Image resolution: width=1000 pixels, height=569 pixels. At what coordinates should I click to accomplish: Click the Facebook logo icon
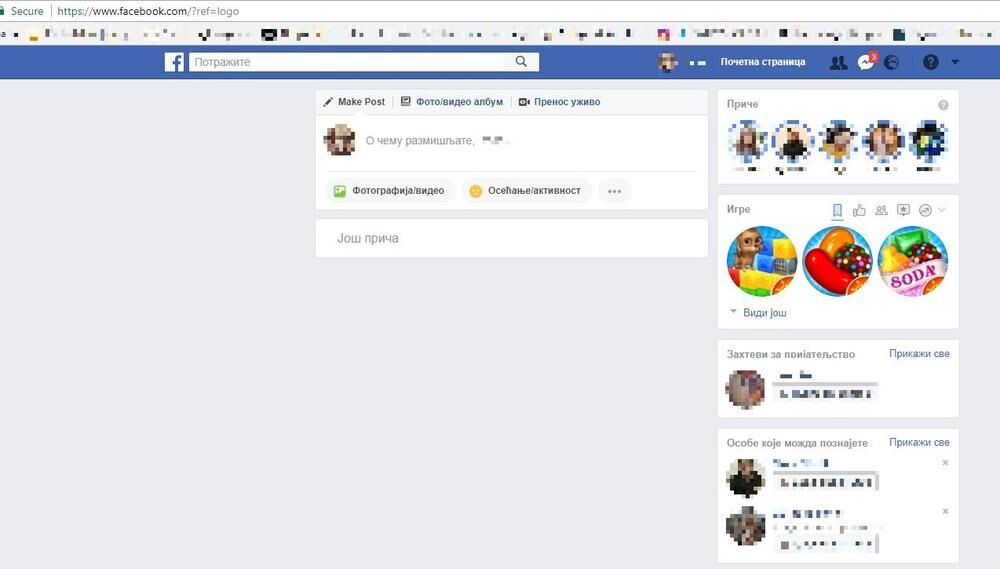(174, 62)
